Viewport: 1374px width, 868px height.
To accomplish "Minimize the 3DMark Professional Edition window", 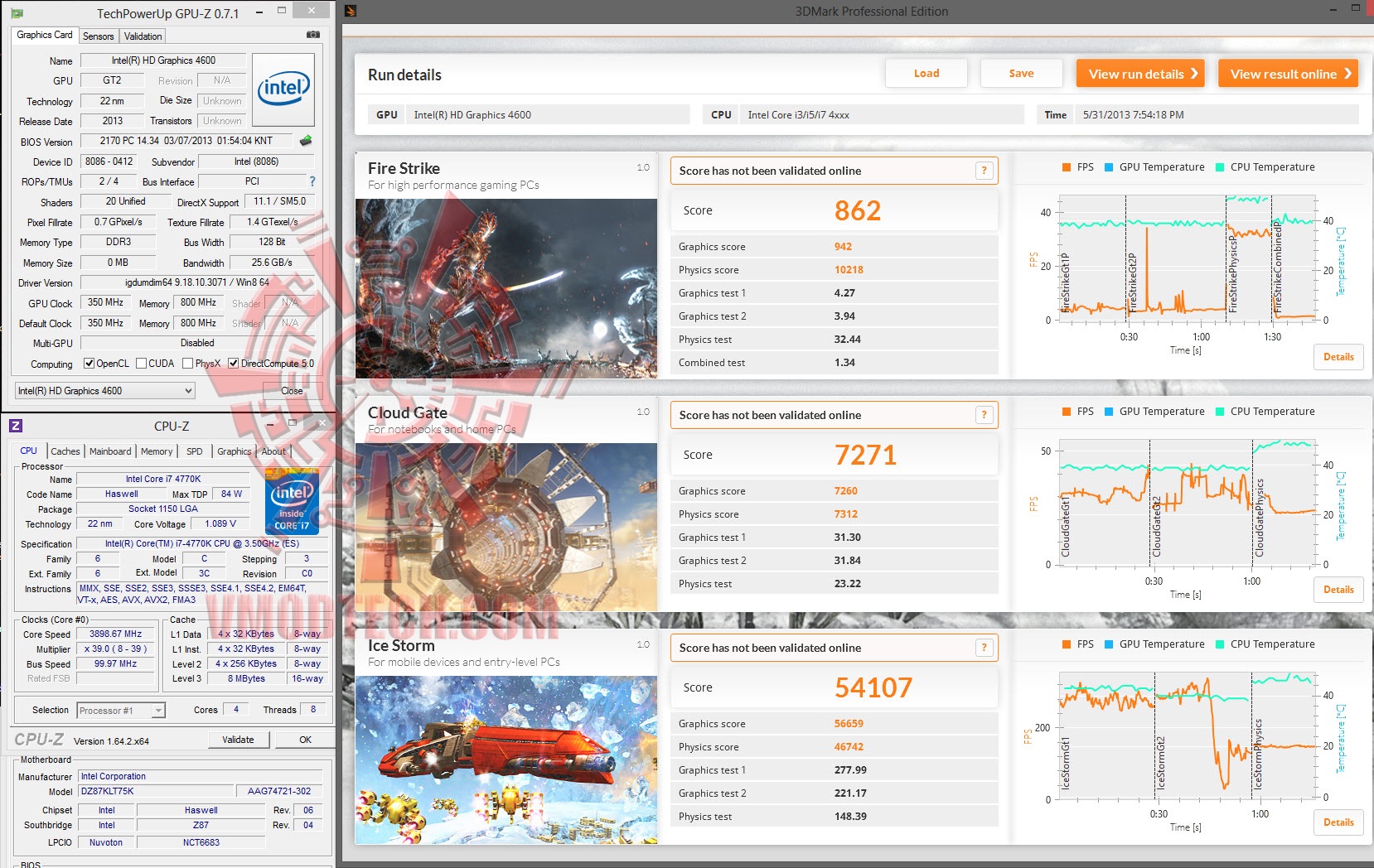I will tap(1333, 11).
